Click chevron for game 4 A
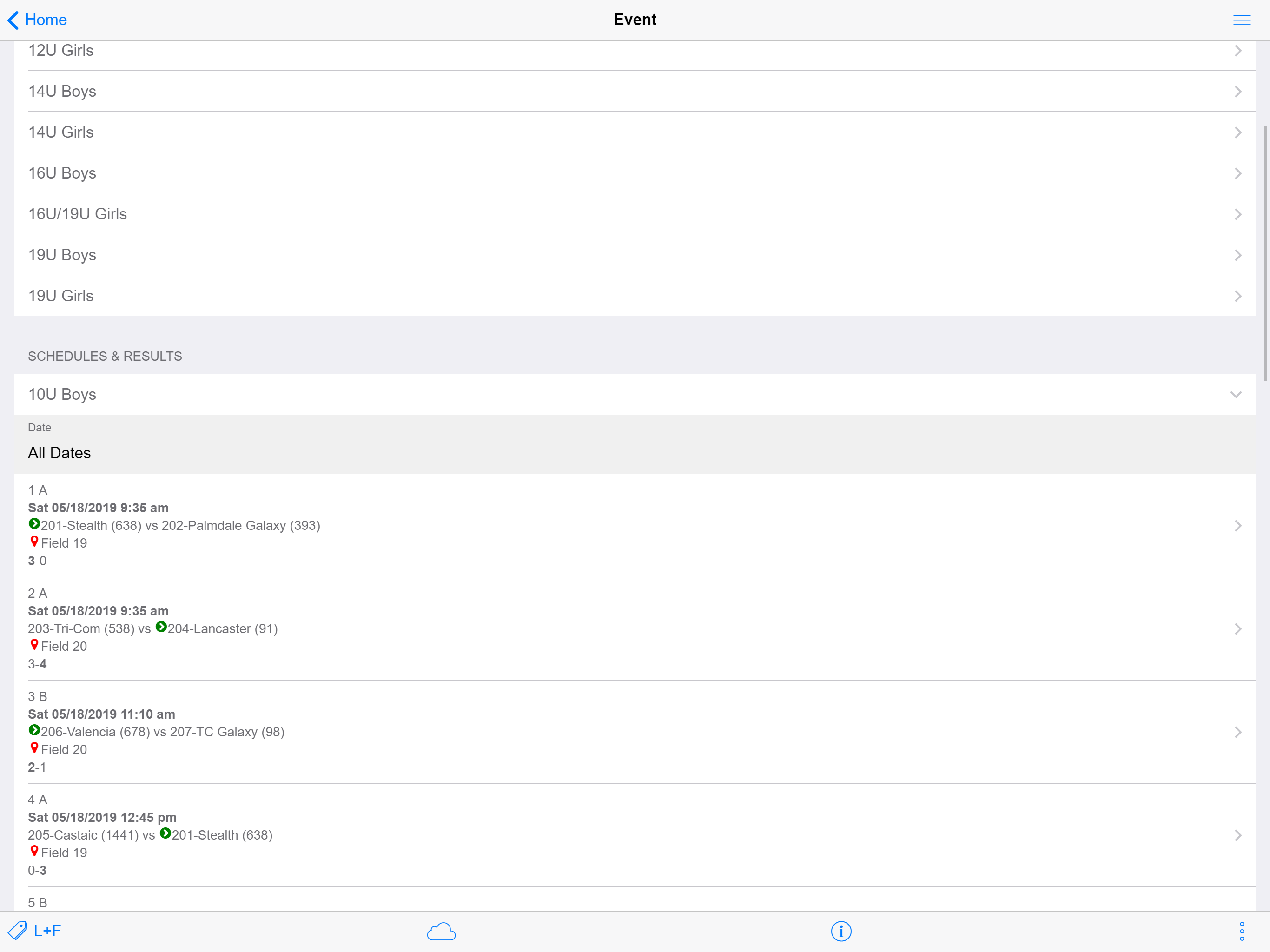This screenshot has height=952, width=1270. pyautogui.click(x=1238, y=835)
